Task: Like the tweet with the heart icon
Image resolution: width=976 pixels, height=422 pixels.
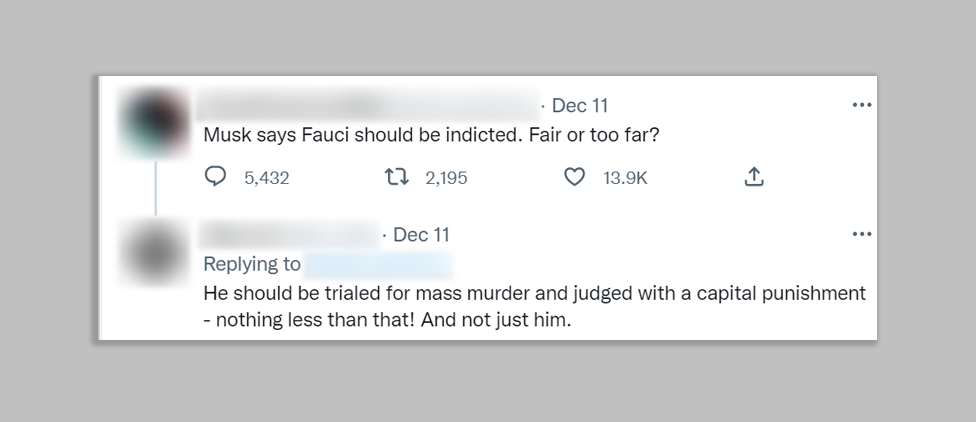Action: click(x=574, y=178)
